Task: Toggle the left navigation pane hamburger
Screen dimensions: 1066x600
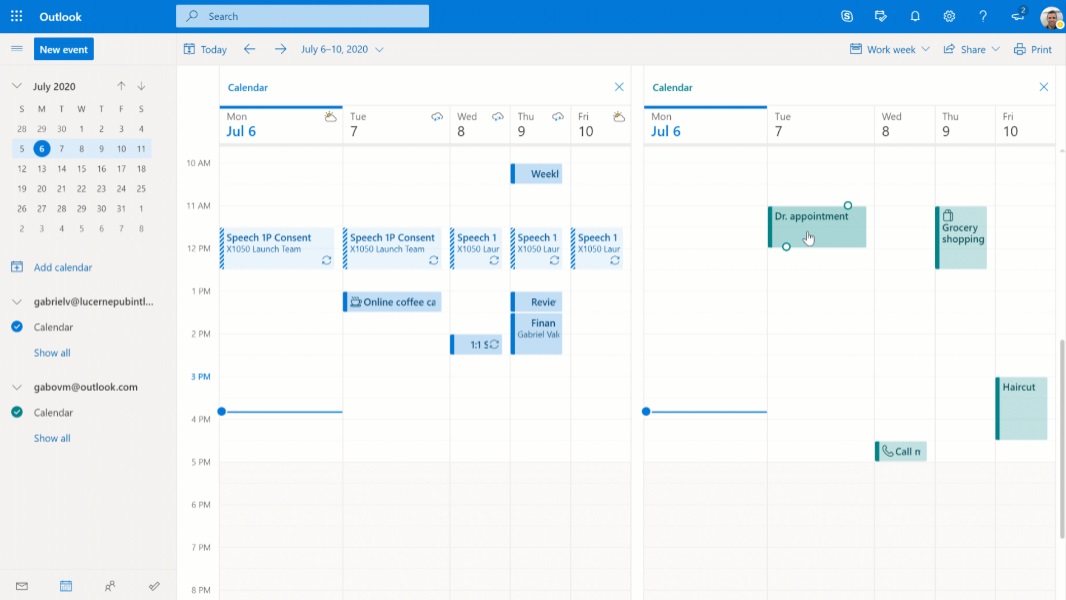Action: coord(17,48)
